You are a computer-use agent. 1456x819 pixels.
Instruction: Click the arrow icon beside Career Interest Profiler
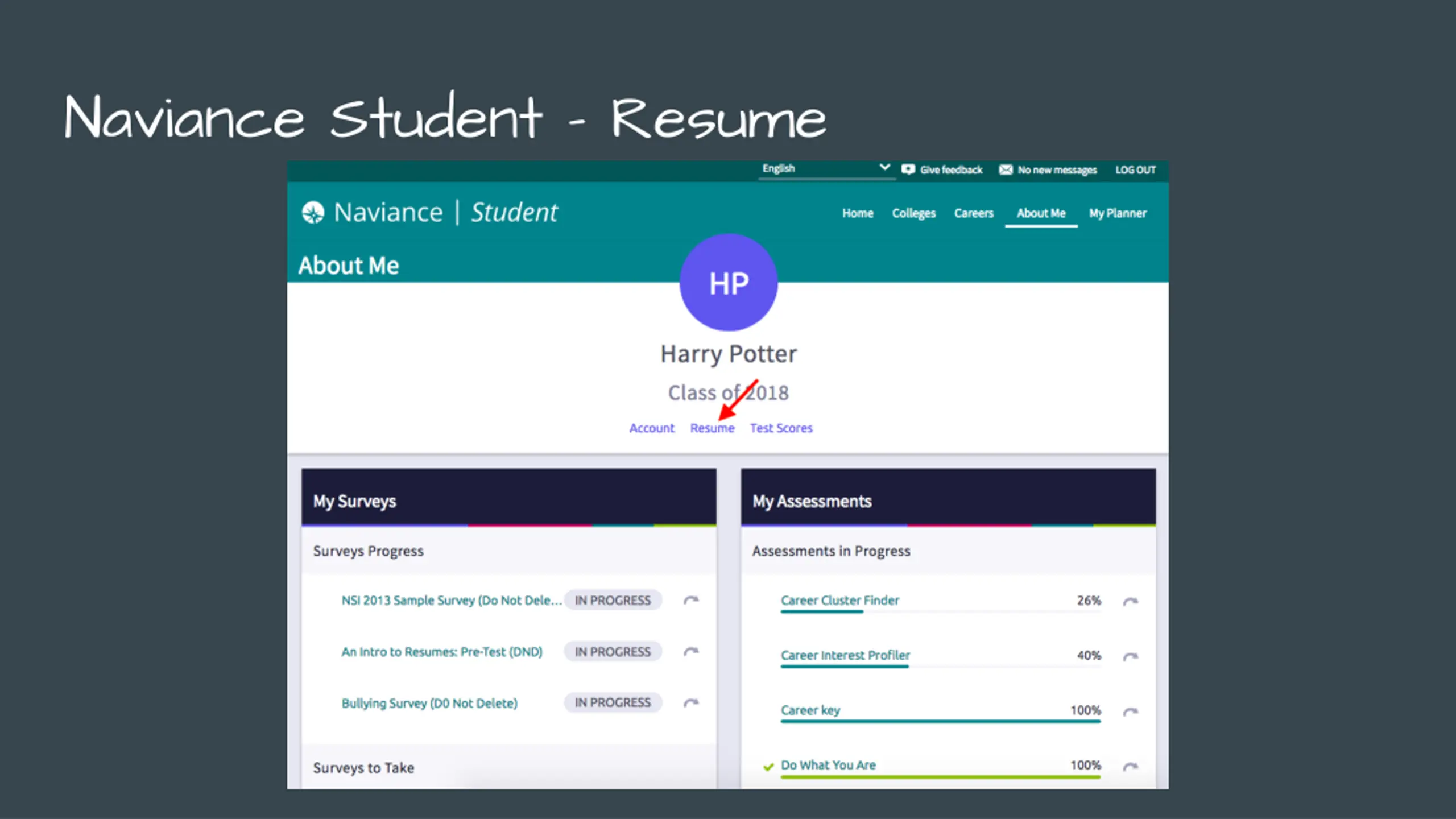click(x=1131, y=656)
